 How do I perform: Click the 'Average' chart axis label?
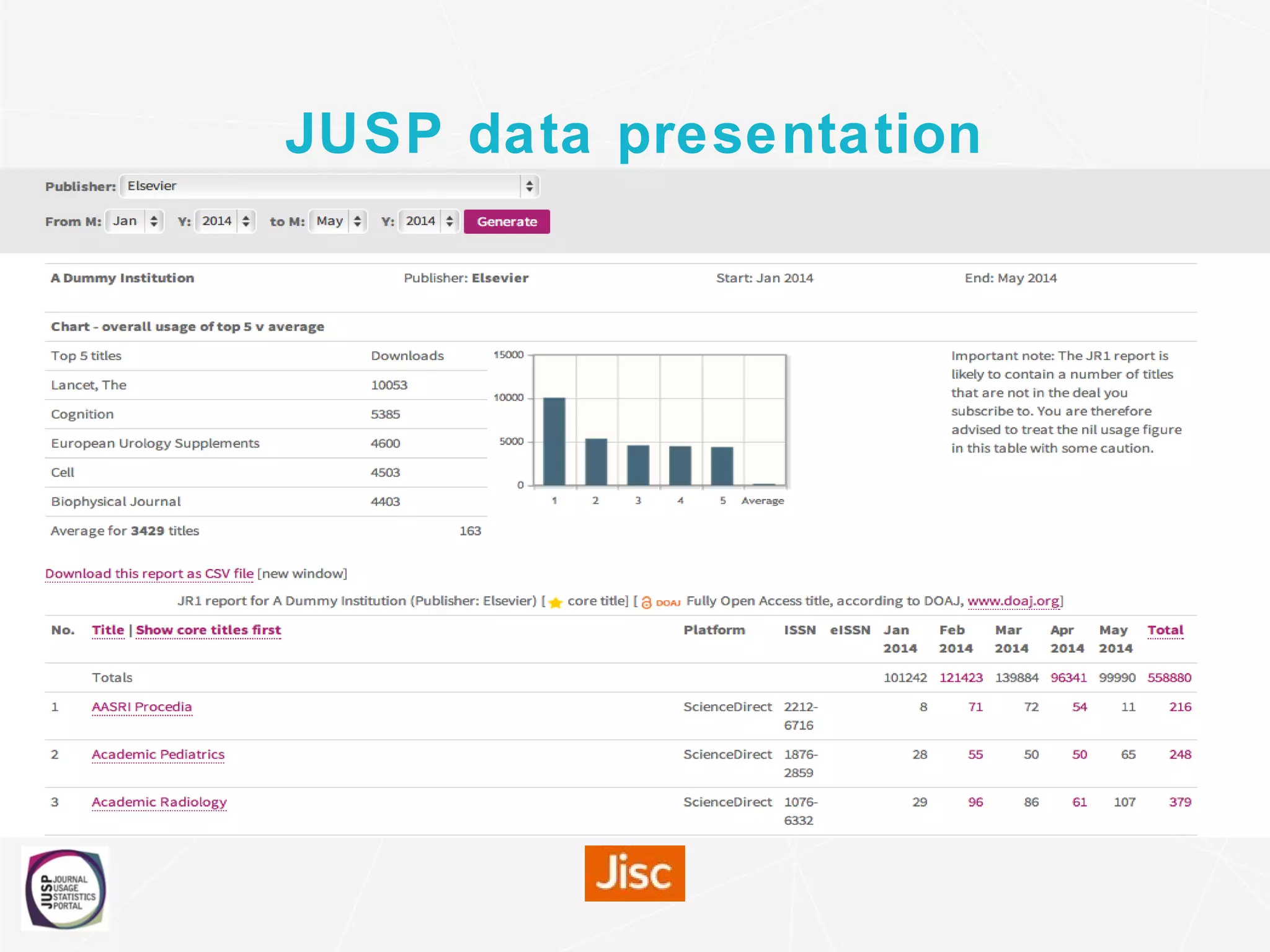pos(763,501)
